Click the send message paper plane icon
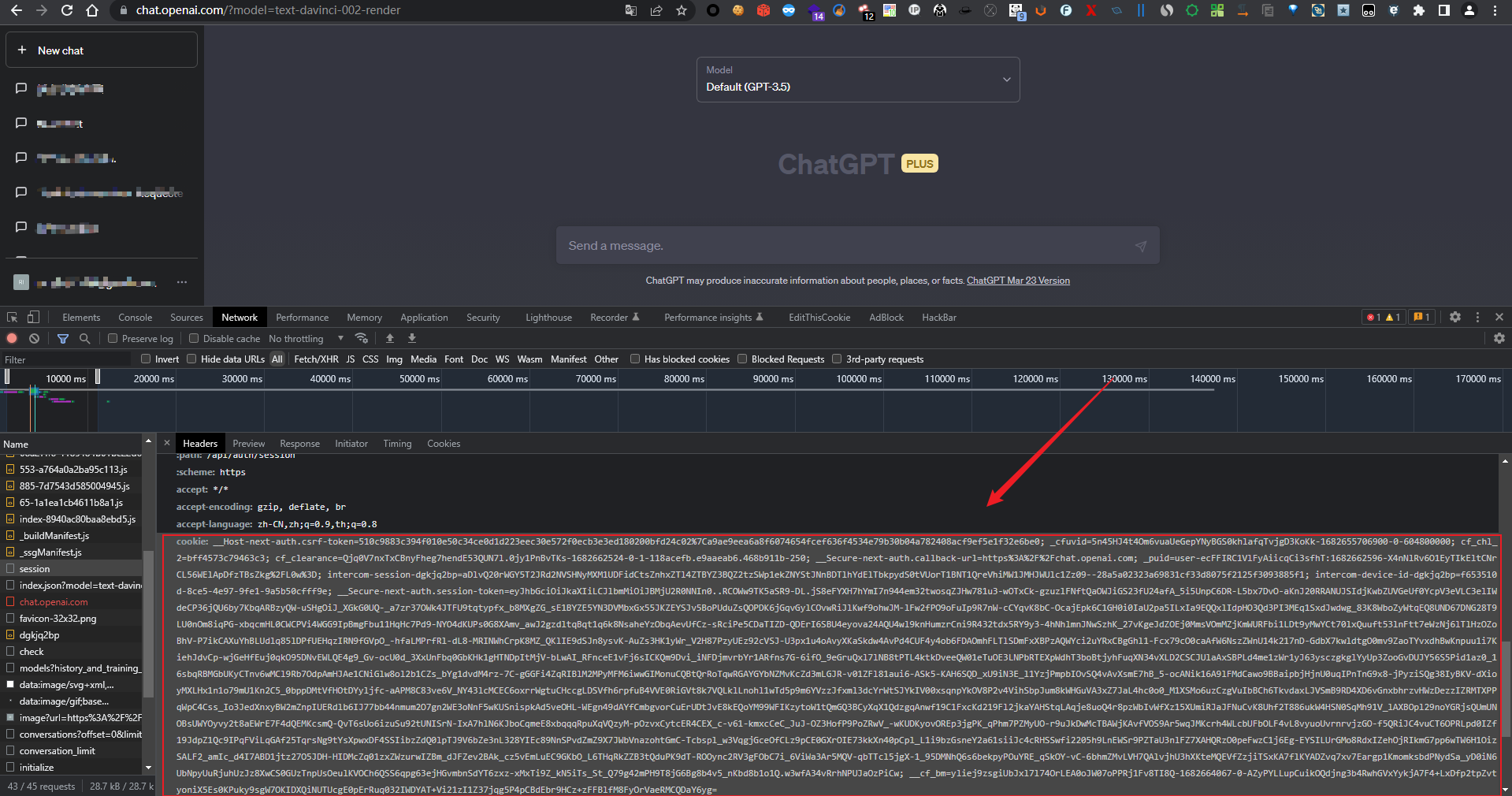The width and height of the screenshot is (1512, 796). [1141, 246]
